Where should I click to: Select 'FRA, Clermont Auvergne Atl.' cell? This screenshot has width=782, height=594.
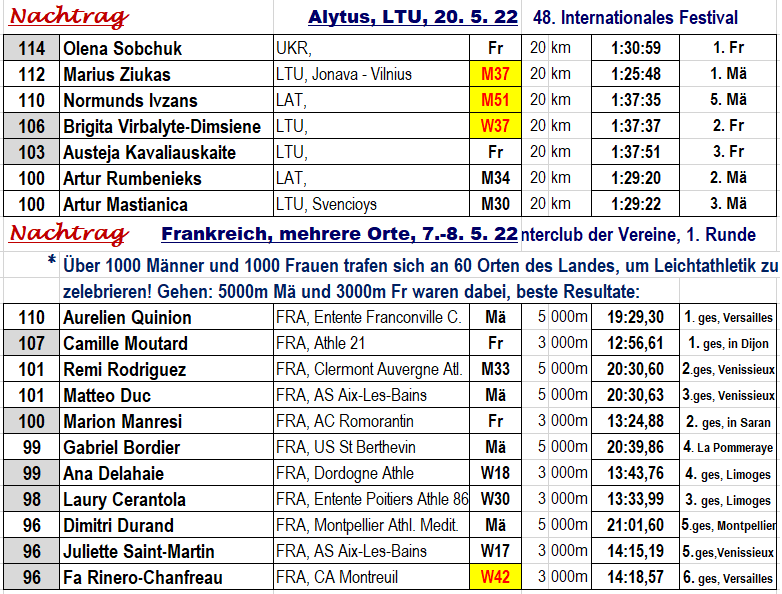(371, 369)
